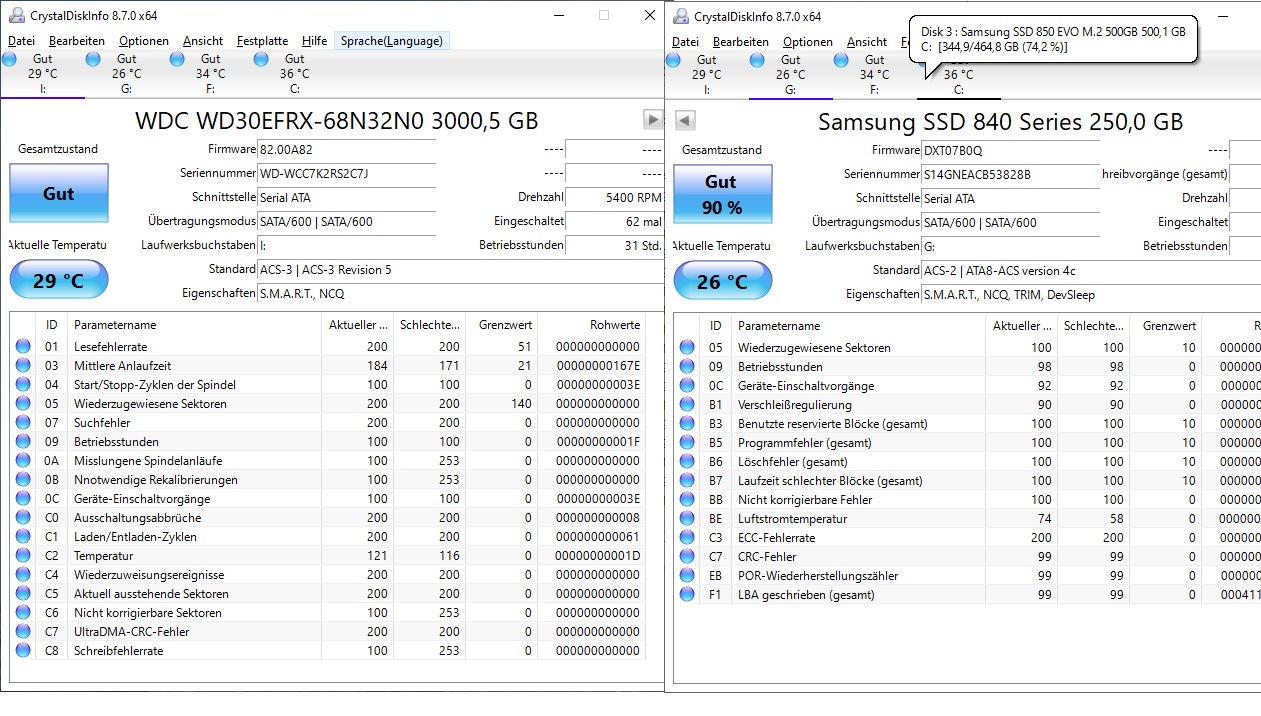Select drive F: tab in left window
Viewport: 1261px width, 716px height.
point(210,74)
